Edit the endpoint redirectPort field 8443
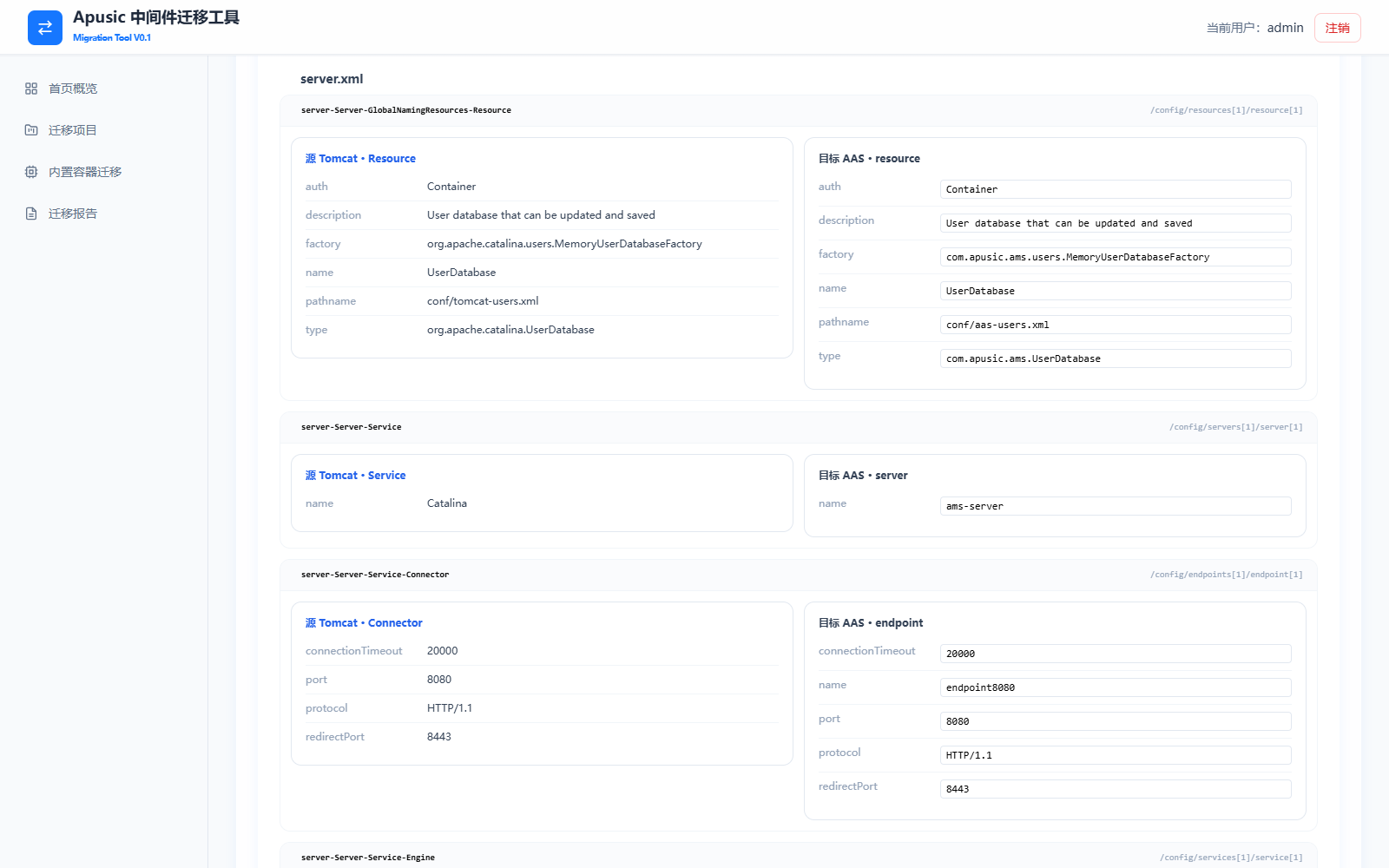 [x=1116, y=789]
